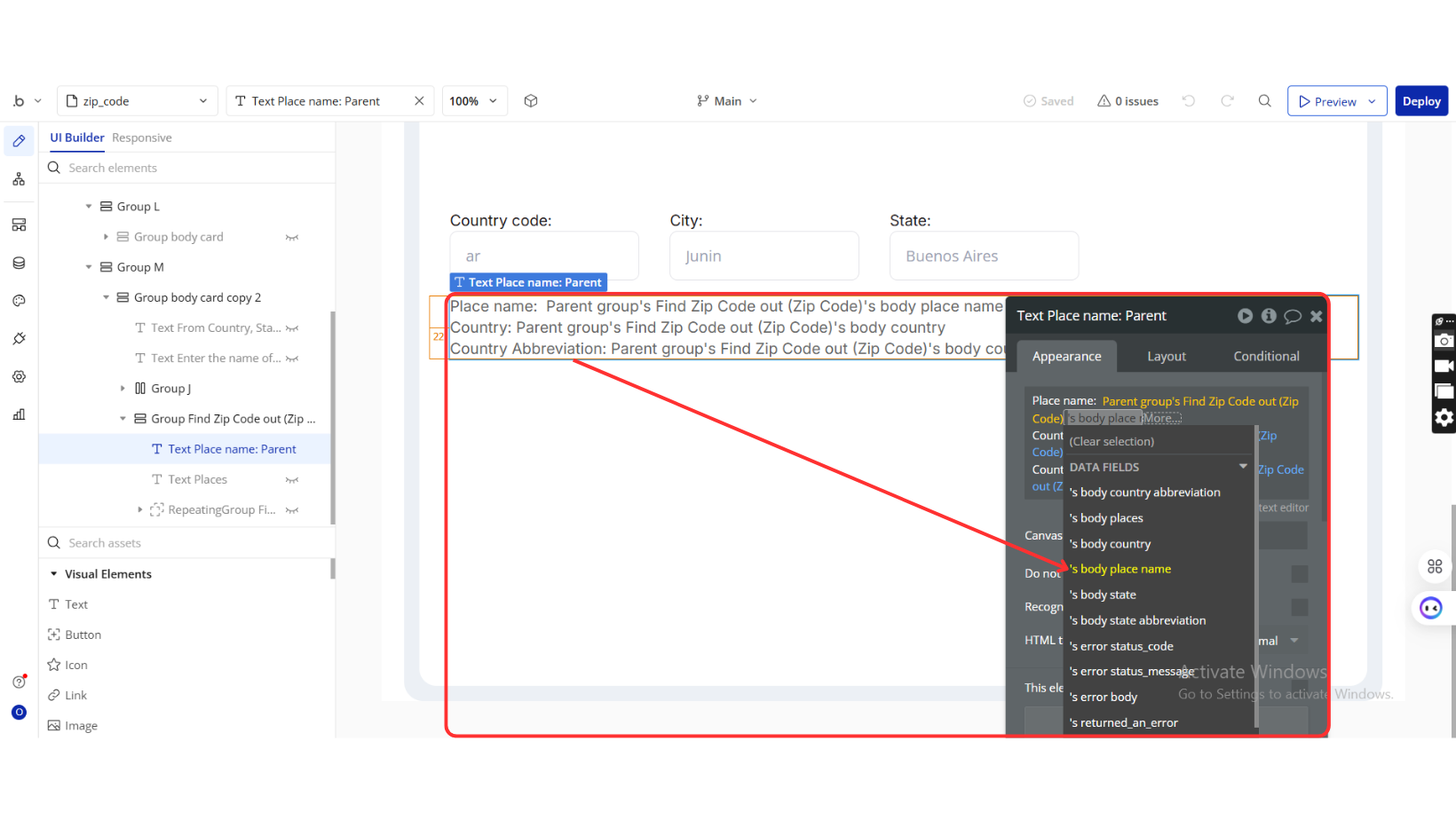Open the comment bubble in property editor

click(x=1293, y=316)
